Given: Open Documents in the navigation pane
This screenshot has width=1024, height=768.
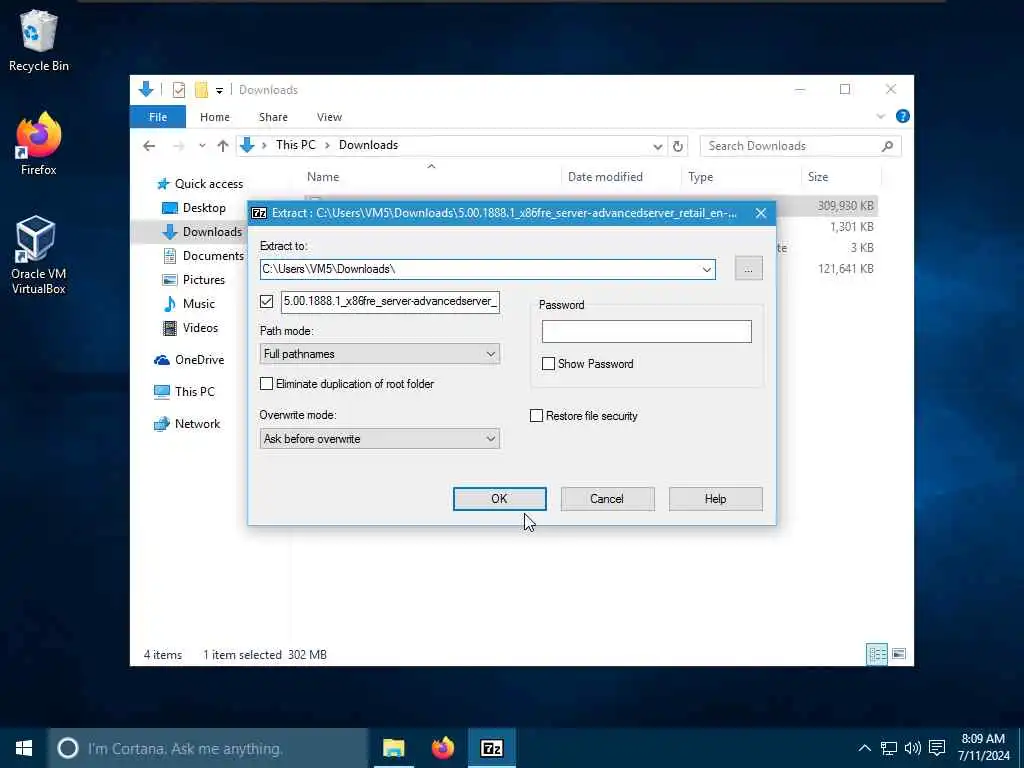Looking at the screenshot, I should (x=203, y=256).
